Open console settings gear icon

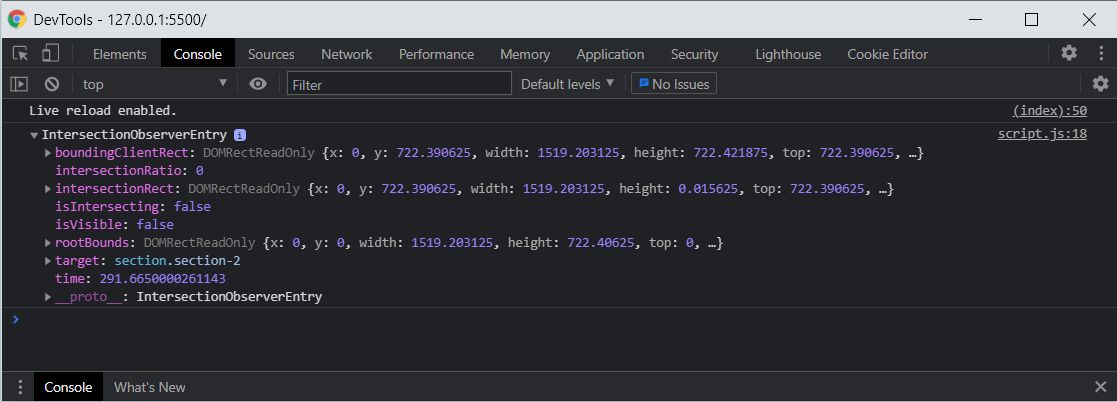coord(1100,84)
